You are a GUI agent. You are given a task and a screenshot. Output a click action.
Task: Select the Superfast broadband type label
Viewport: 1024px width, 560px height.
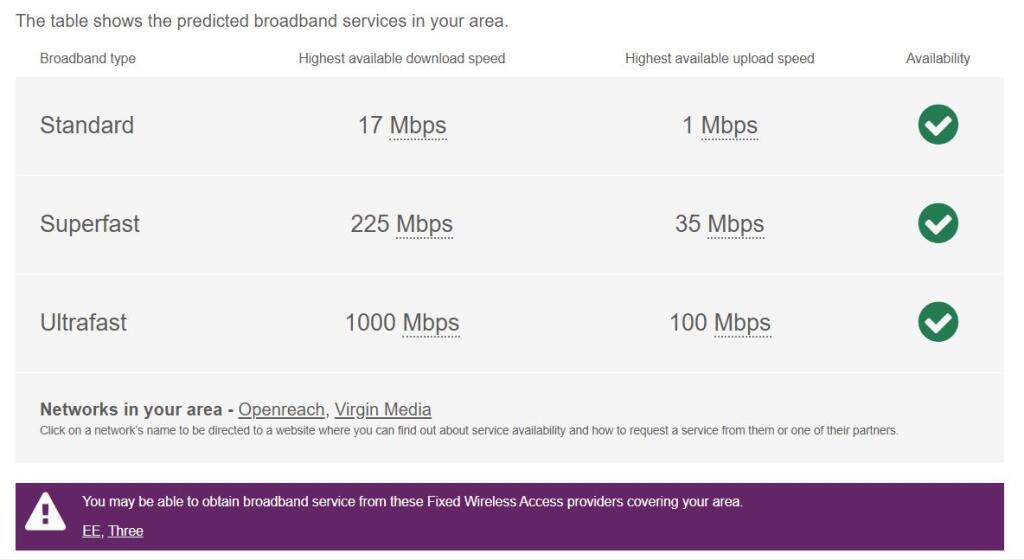pyautogui.click(x=90, y=224)
